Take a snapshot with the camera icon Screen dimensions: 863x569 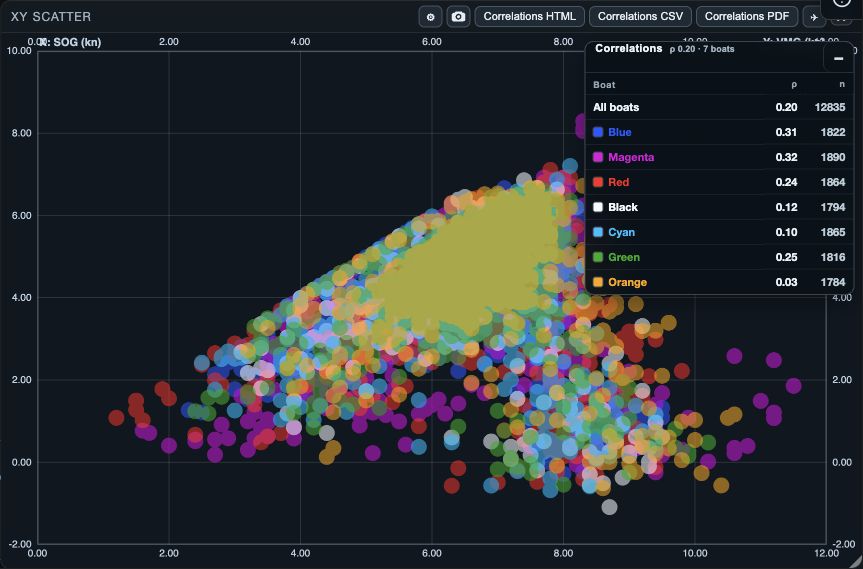458,17
